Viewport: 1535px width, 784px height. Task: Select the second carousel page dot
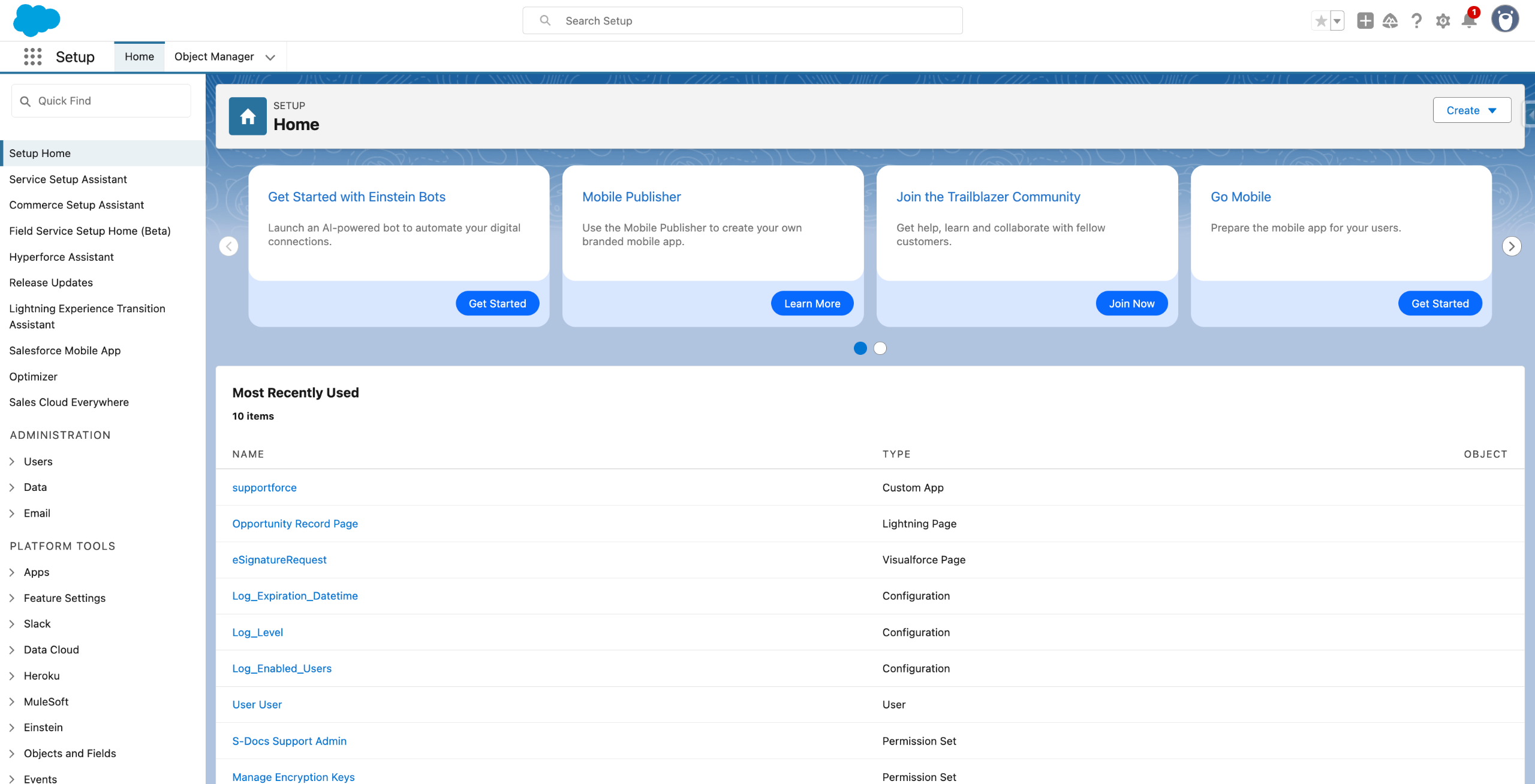pyautogui.click(x=880, y=348)
